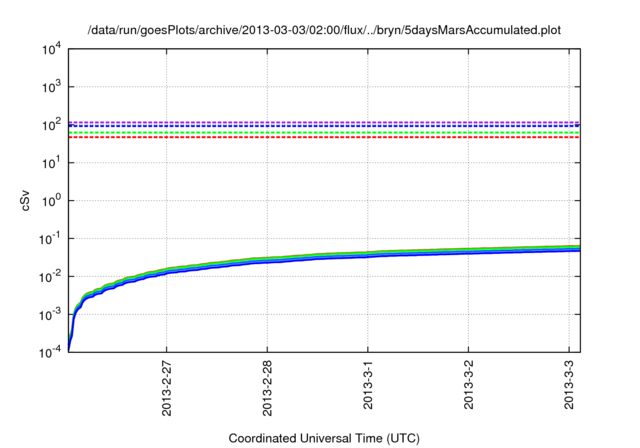Select the 10^-4 y-axis label
Screen dimensions: 640x448
(x=50, y=351)
